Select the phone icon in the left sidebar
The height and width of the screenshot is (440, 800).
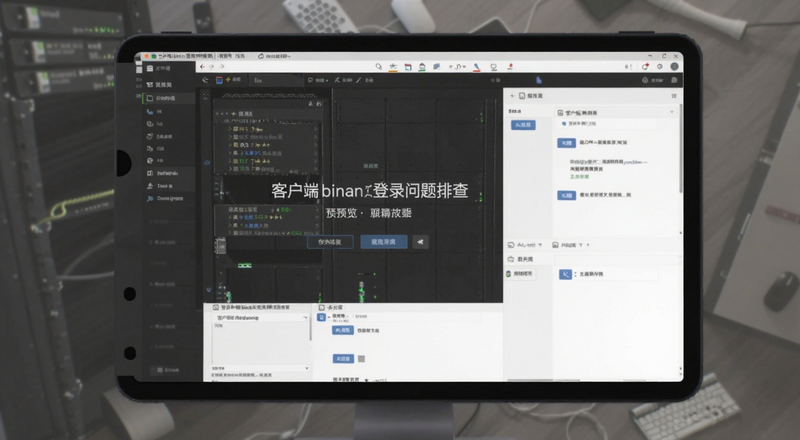click(149, 111)
